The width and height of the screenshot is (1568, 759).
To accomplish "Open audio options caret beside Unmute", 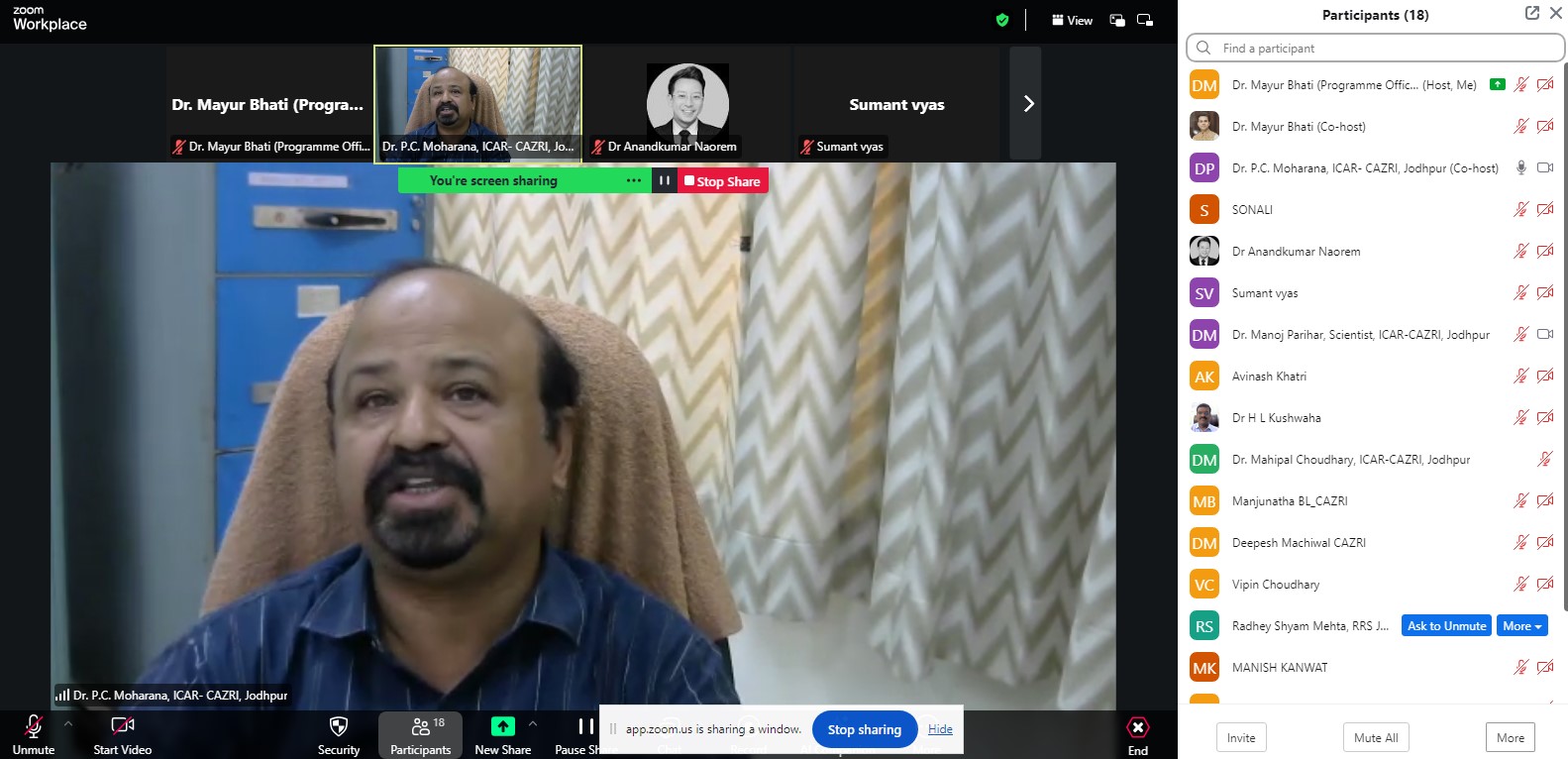I will pyautogui.click(x=68, y=724).
